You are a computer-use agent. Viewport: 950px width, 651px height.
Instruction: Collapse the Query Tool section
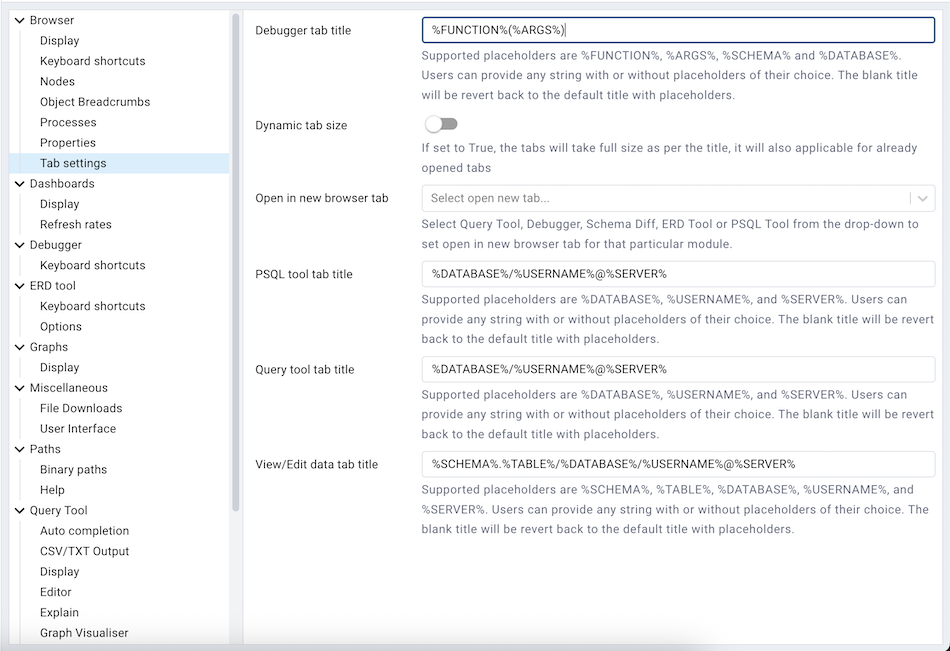pos(18,510)
